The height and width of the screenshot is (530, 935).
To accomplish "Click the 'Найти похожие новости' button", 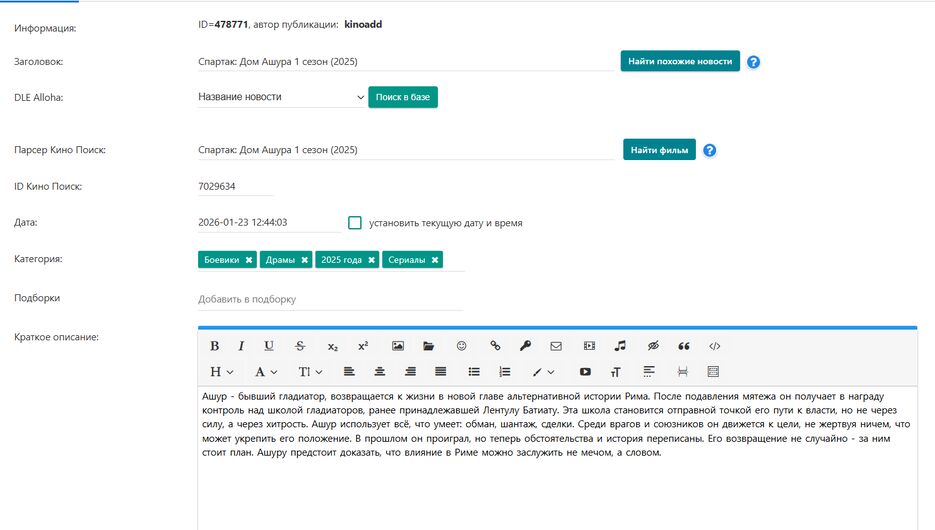I will coord(680,62).
